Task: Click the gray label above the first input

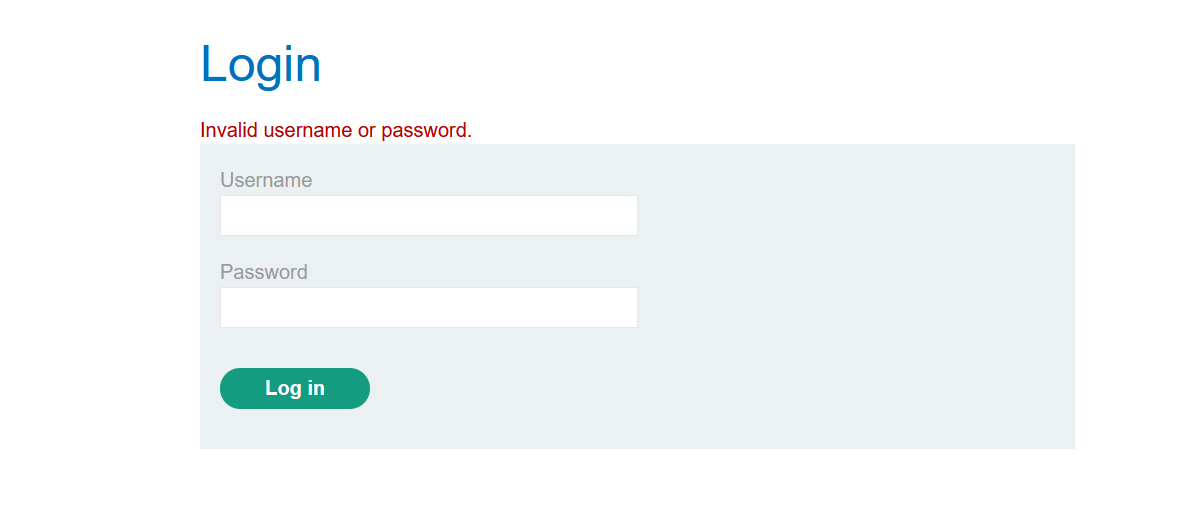Action: point(266,180)
